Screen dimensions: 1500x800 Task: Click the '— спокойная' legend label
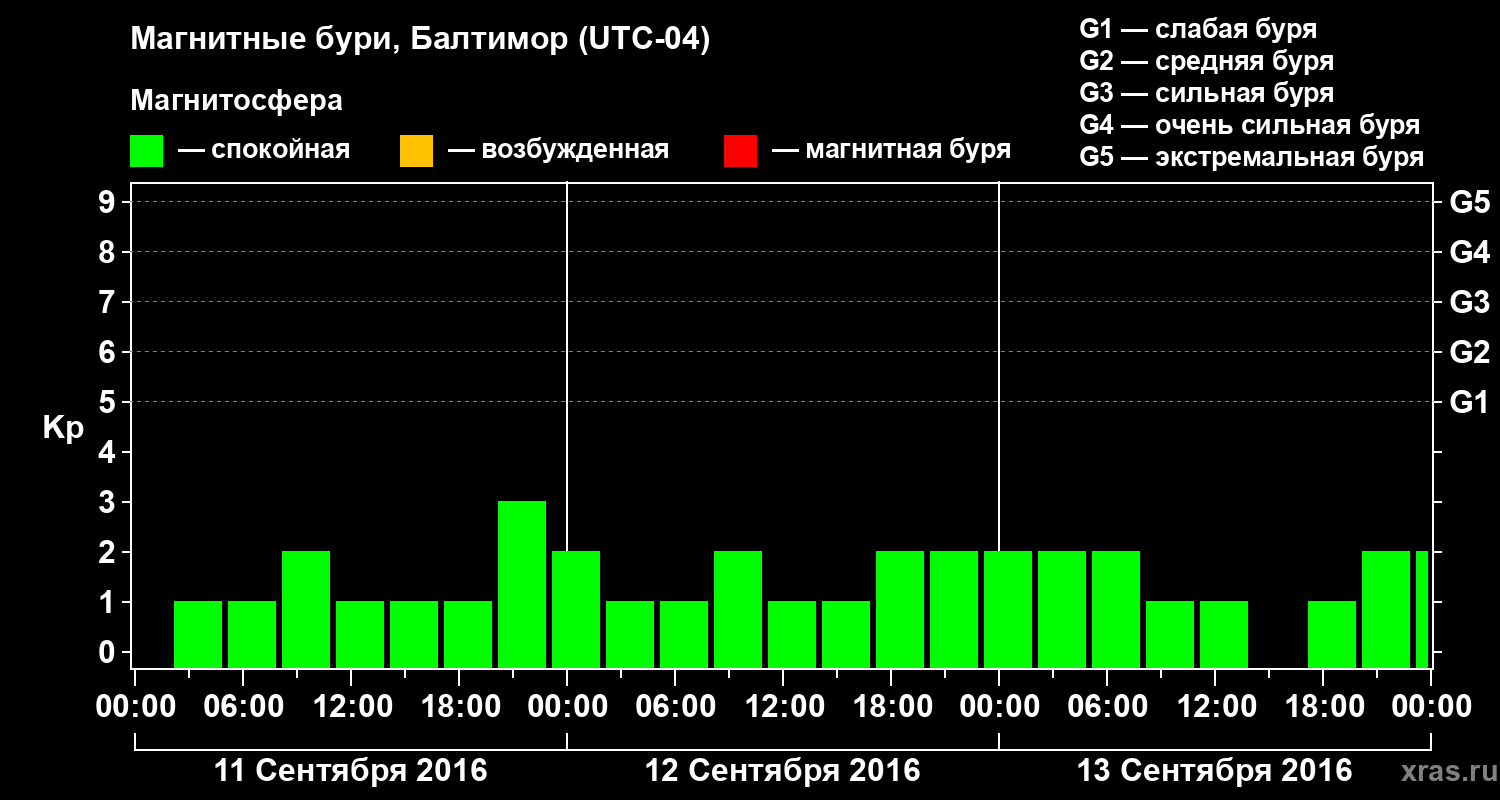(x=264, y=150)
